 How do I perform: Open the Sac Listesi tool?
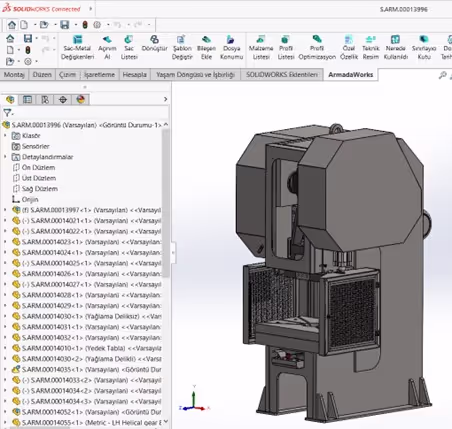(129, 48)
